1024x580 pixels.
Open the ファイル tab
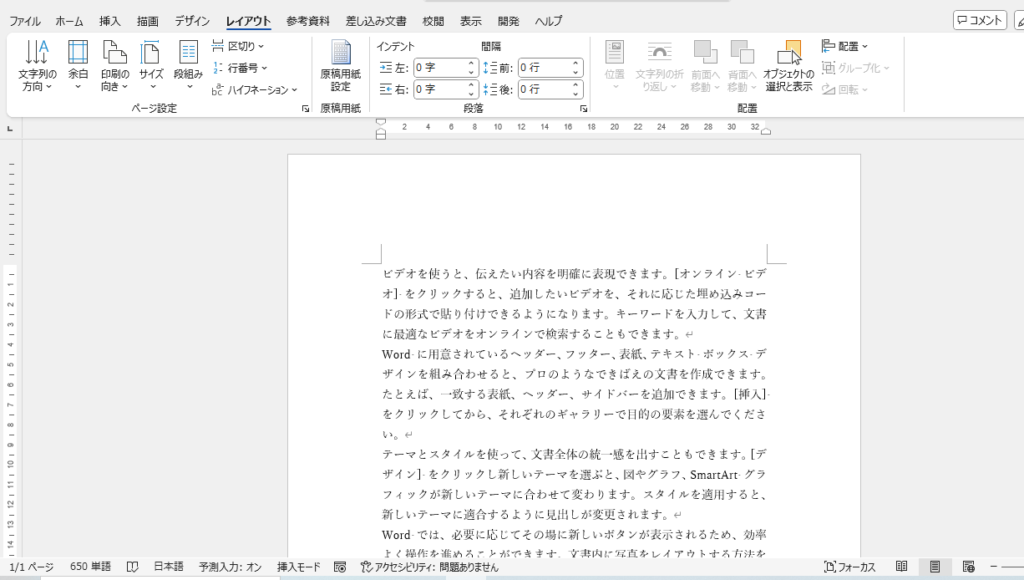coord(25,21)
